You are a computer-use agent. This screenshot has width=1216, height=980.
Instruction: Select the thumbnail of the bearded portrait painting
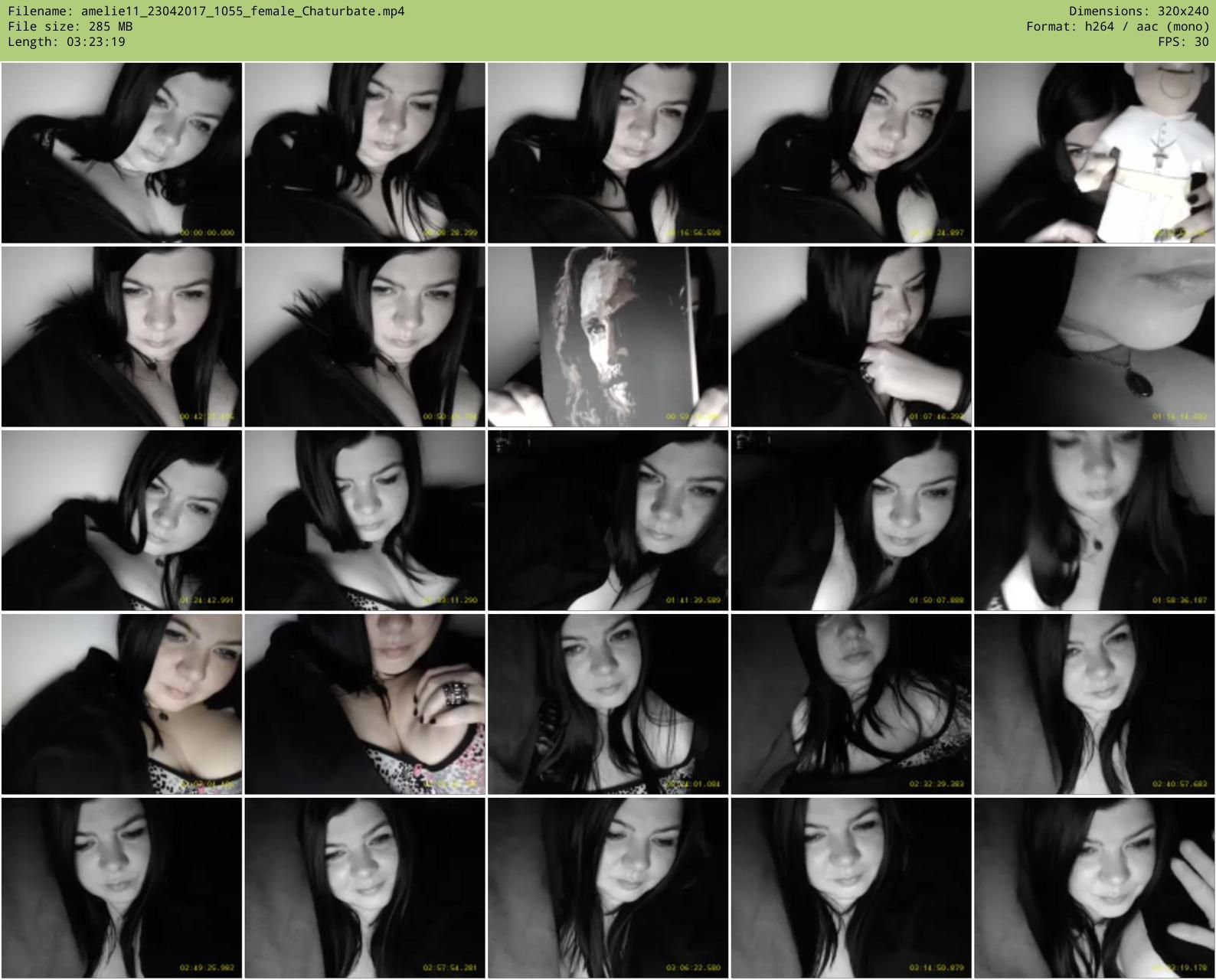[x=608, y=337]
